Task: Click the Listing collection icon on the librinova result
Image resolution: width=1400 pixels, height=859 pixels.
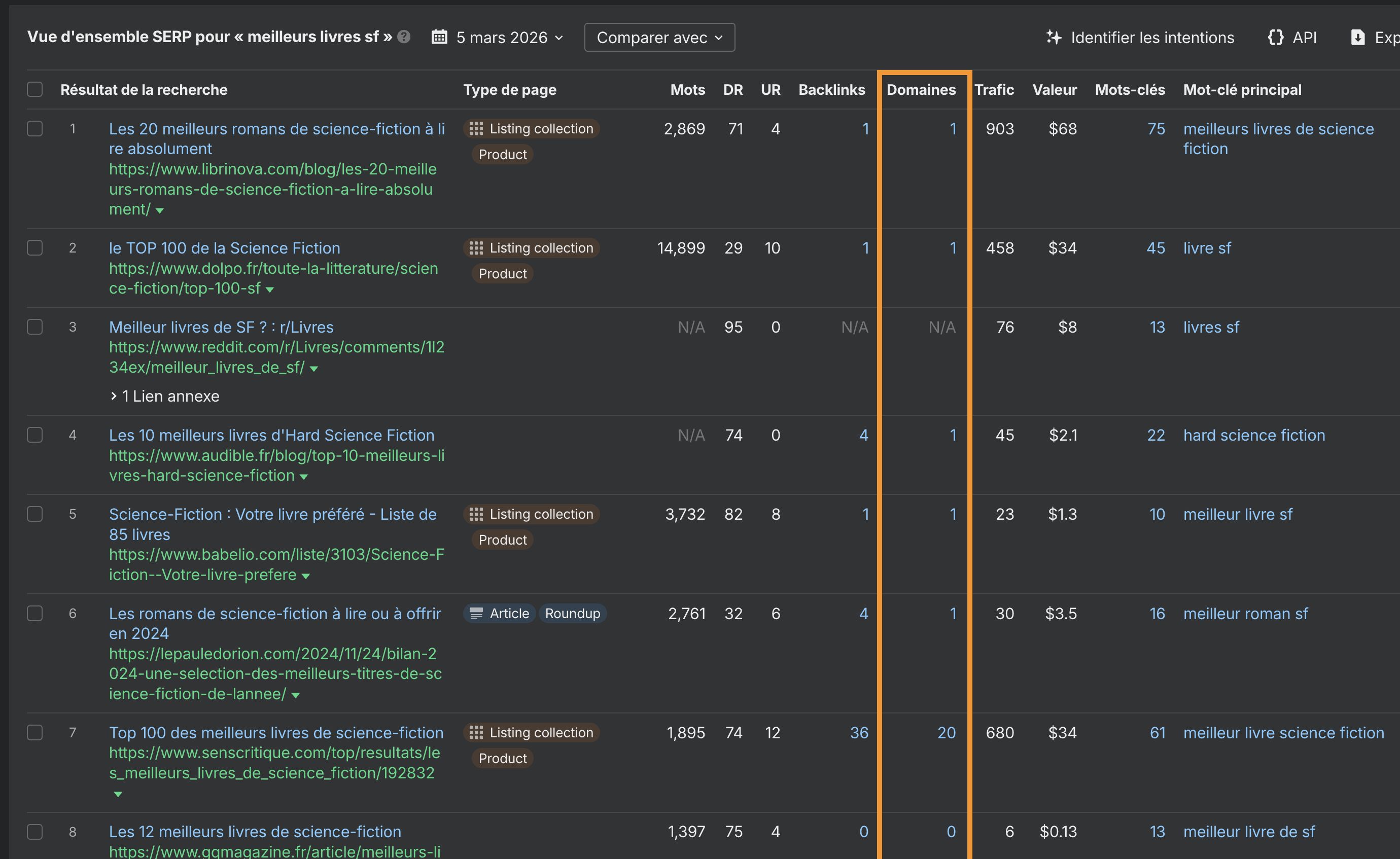Action: tap(477, 128)
